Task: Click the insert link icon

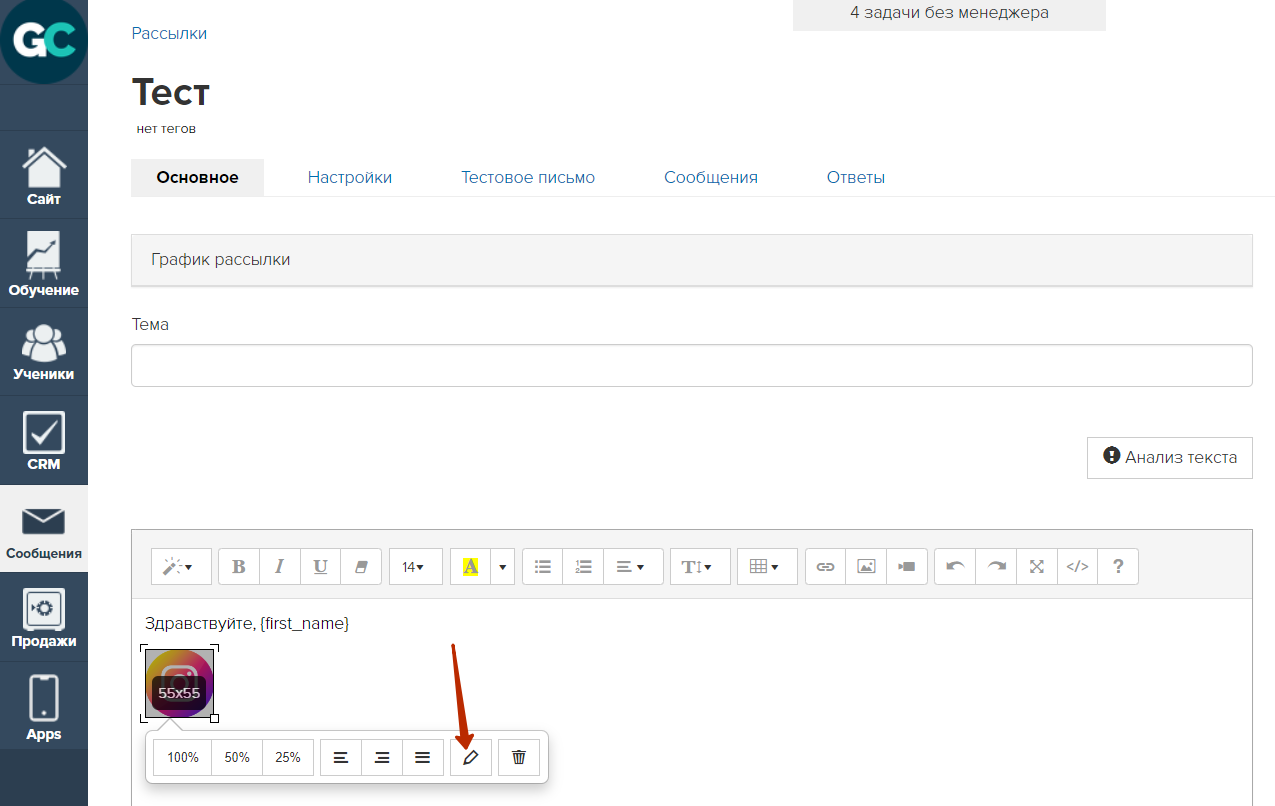Action: 825,566
